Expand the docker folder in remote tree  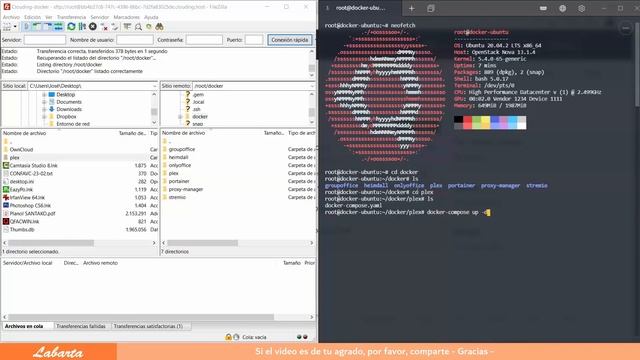(180, 117)
